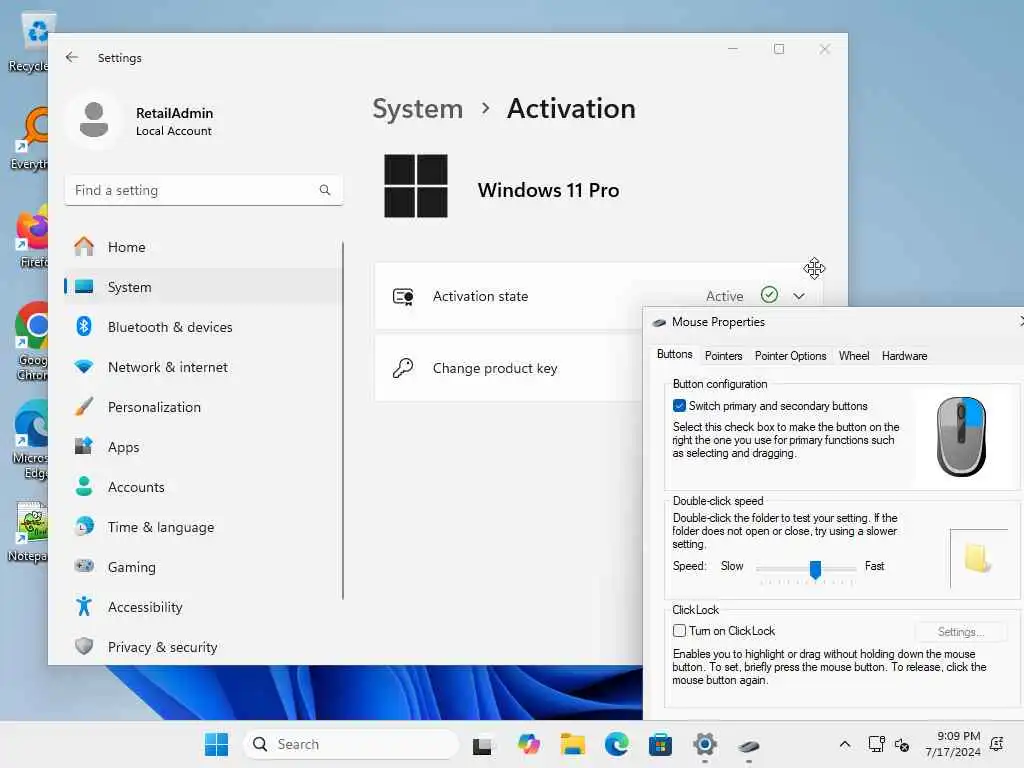
Task: Switch to the Buttons tab in Mouse Properties
Action: pyautogui.click(x=675, y=355)
